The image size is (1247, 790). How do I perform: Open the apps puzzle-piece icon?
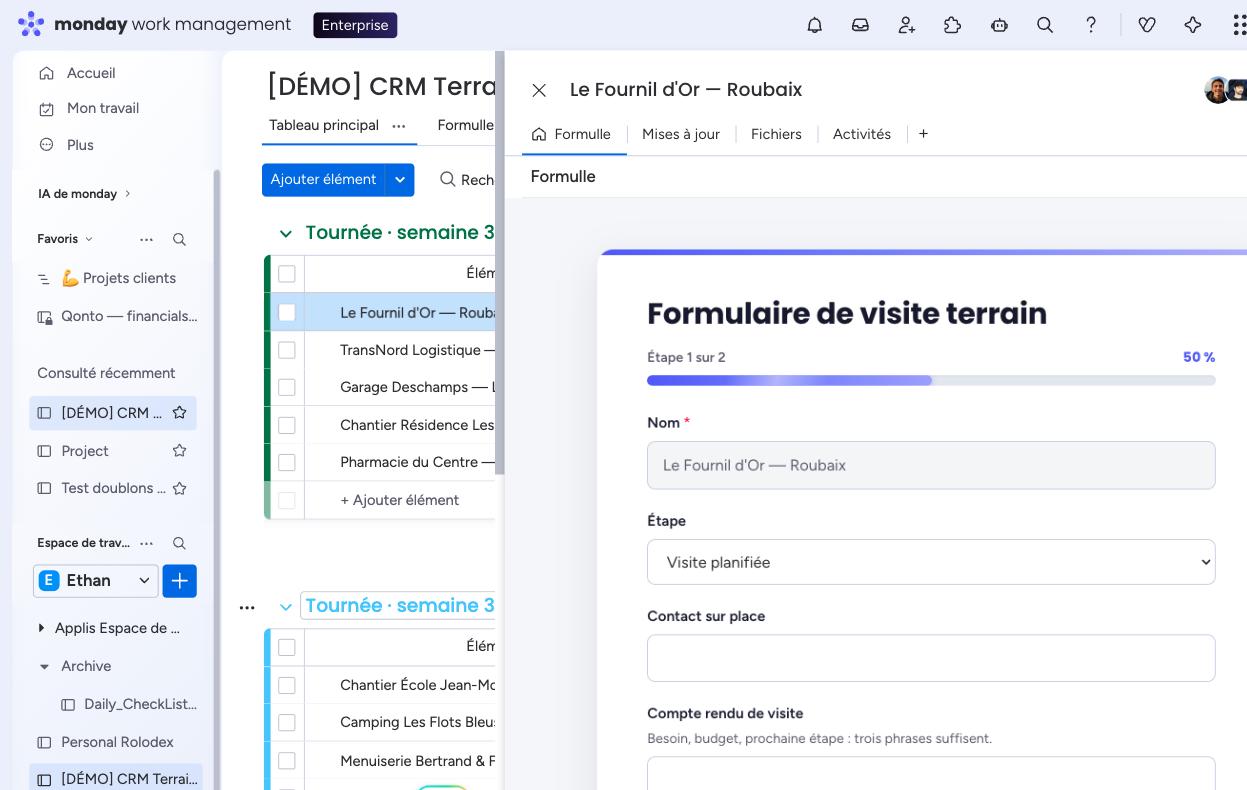[x=953, y=25]
